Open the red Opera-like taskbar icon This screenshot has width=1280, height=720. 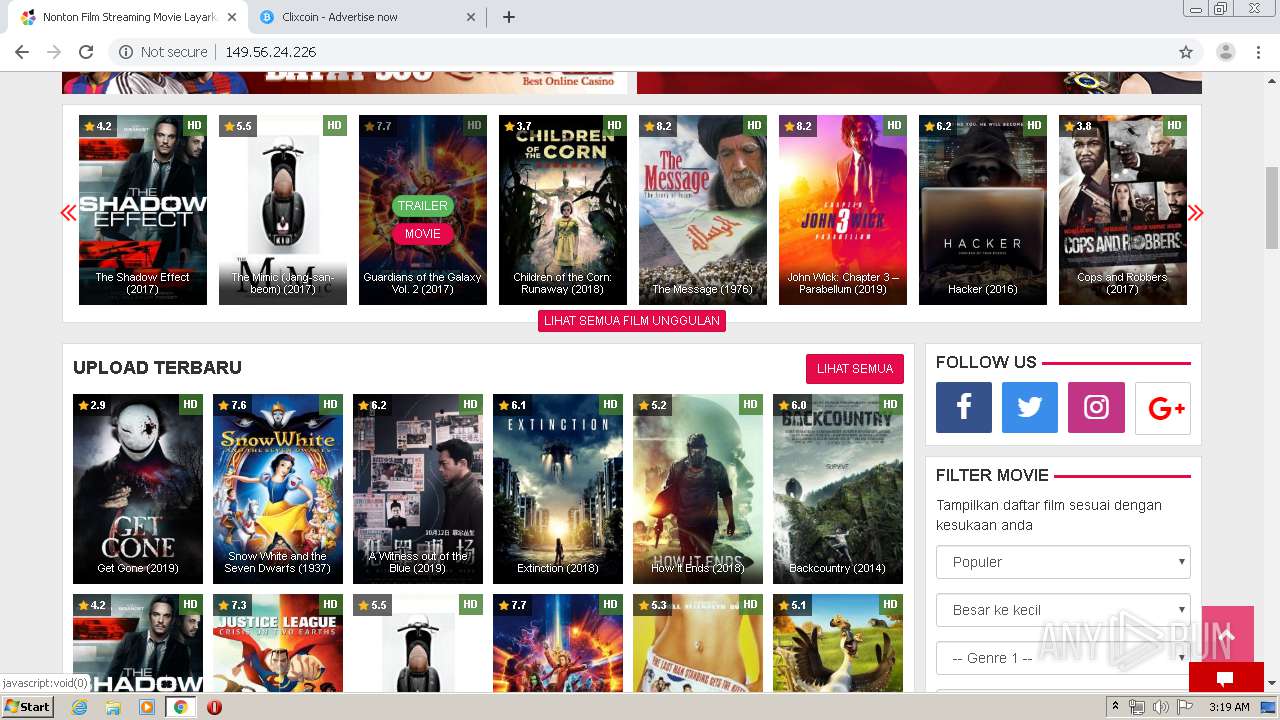coord(214,707)
